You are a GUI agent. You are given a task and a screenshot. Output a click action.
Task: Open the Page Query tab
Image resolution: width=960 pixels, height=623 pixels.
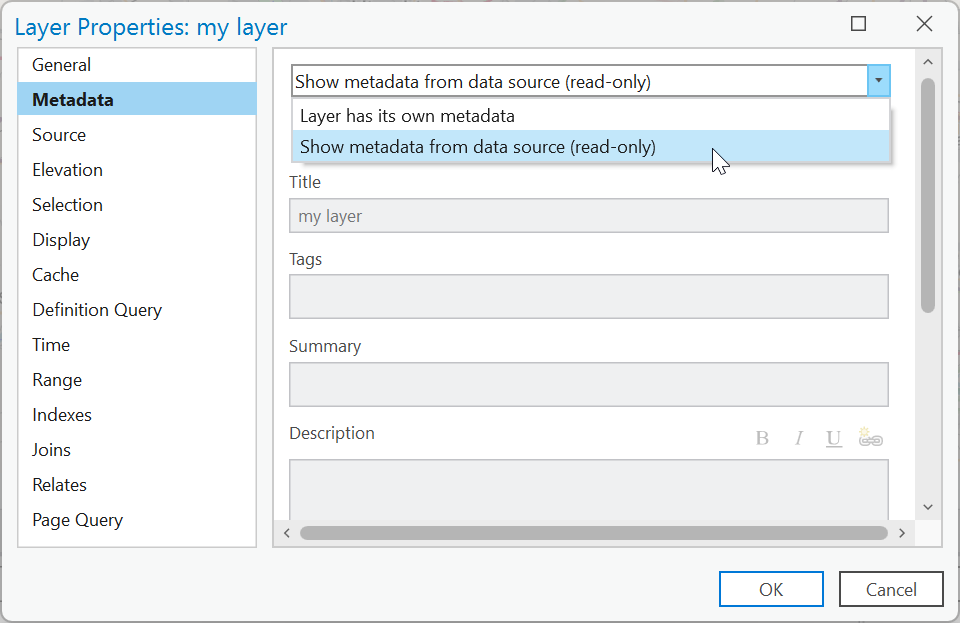tap(77, 520)
